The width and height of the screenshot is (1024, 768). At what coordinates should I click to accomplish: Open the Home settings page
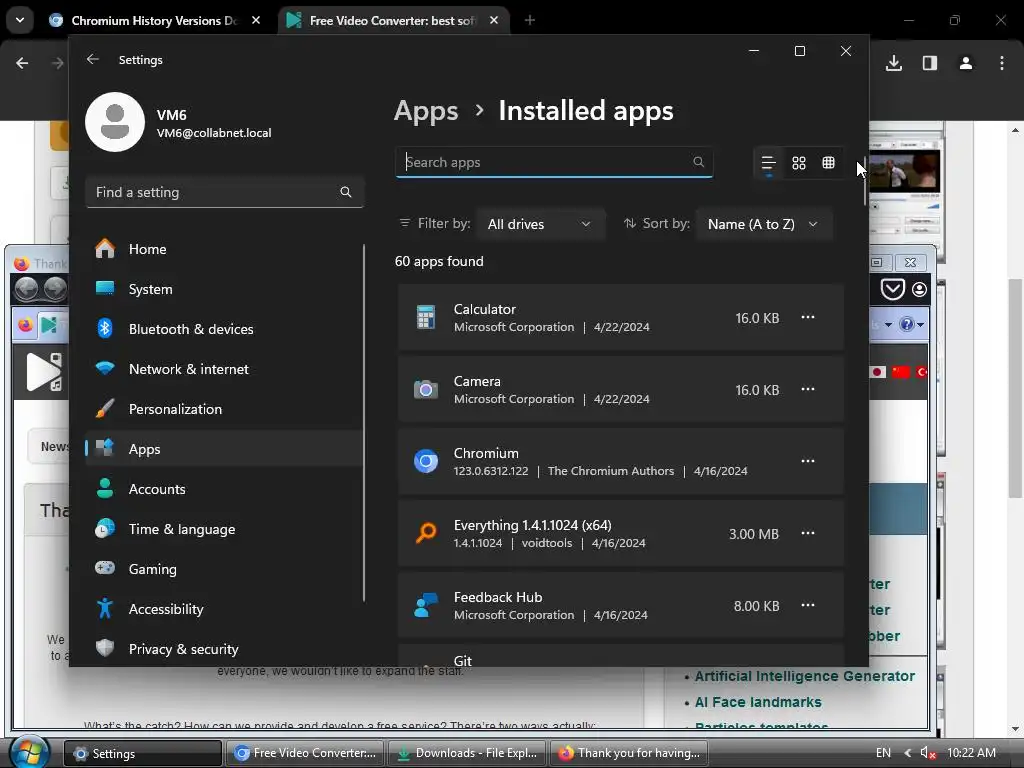pos(225,249)
